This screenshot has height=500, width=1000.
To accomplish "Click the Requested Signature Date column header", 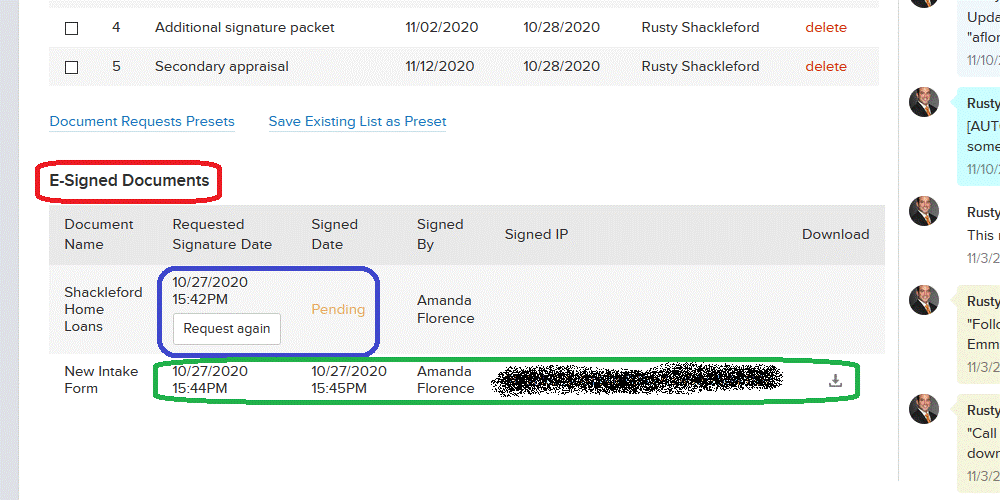I will 222,235.
